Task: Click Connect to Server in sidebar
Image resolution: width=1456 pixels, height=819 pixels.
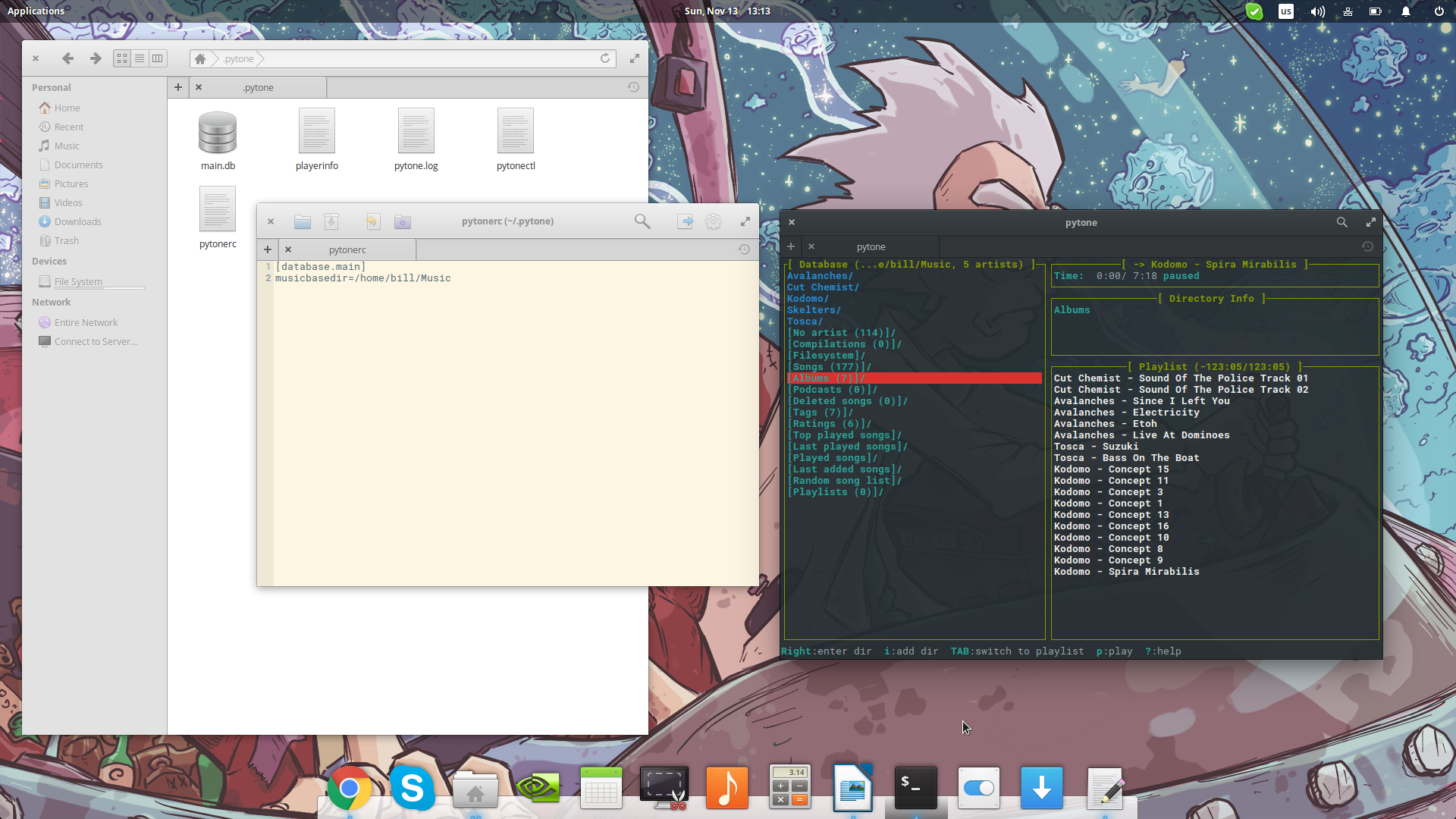Action: pyautogui.click(x=96, y=341)
